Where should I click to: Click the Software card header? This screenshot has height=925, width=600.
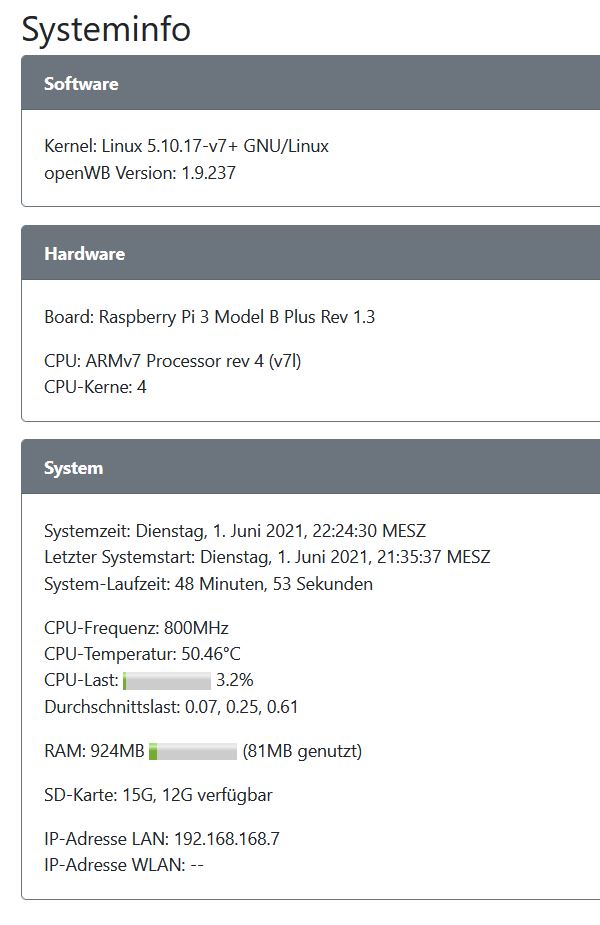pyautogui.click(x=81, y=84)
